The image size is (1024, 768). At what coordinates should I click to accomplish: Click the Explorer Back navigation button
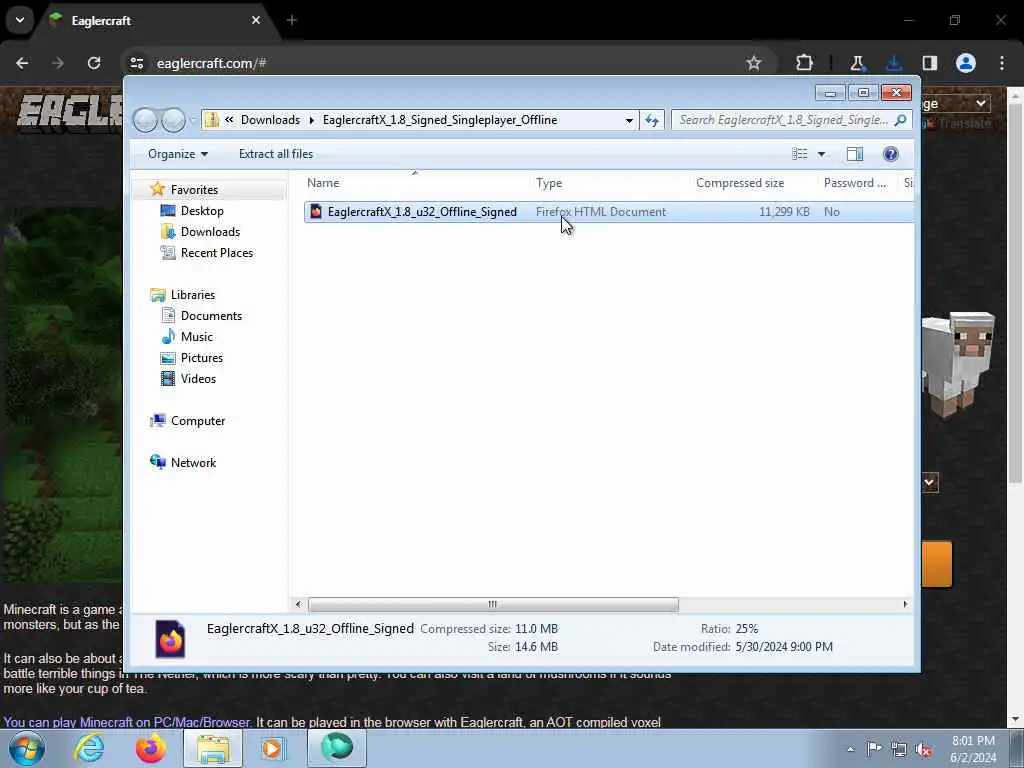[x=145, y=120]
